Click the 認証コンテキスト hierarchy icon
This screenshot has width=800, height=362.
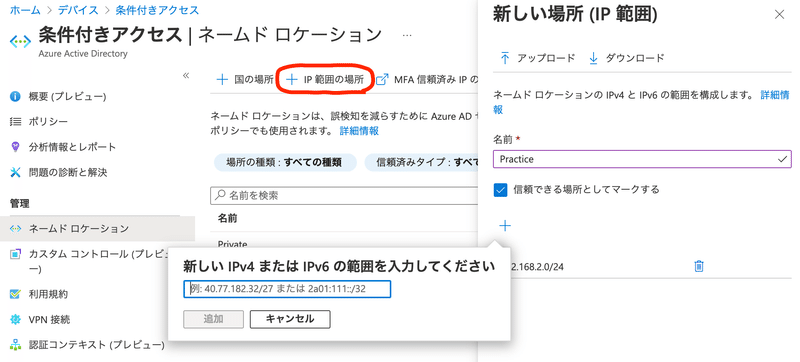click(15, 345)
